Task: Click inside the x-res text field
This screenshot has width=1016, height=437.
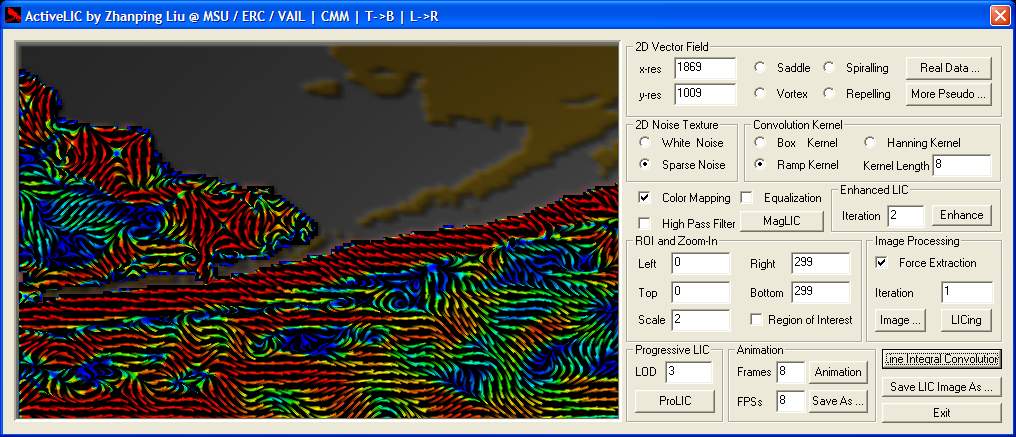Action: [x=705, y=68]
